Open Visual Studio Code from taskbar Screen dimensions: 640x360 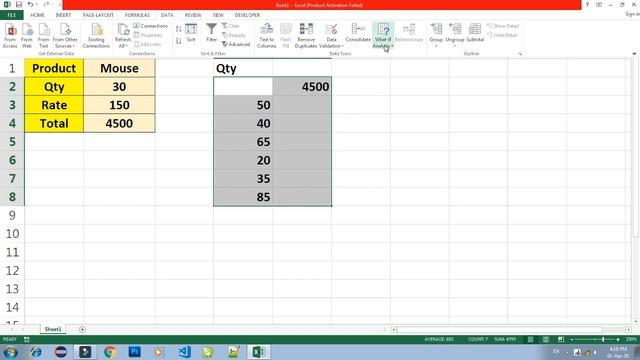coord(184,352)
